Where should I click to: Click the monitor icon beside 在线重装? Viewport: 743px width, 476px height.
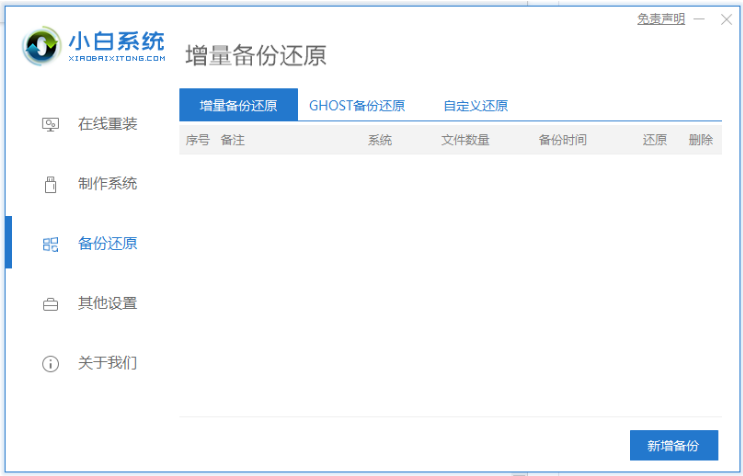50,125
